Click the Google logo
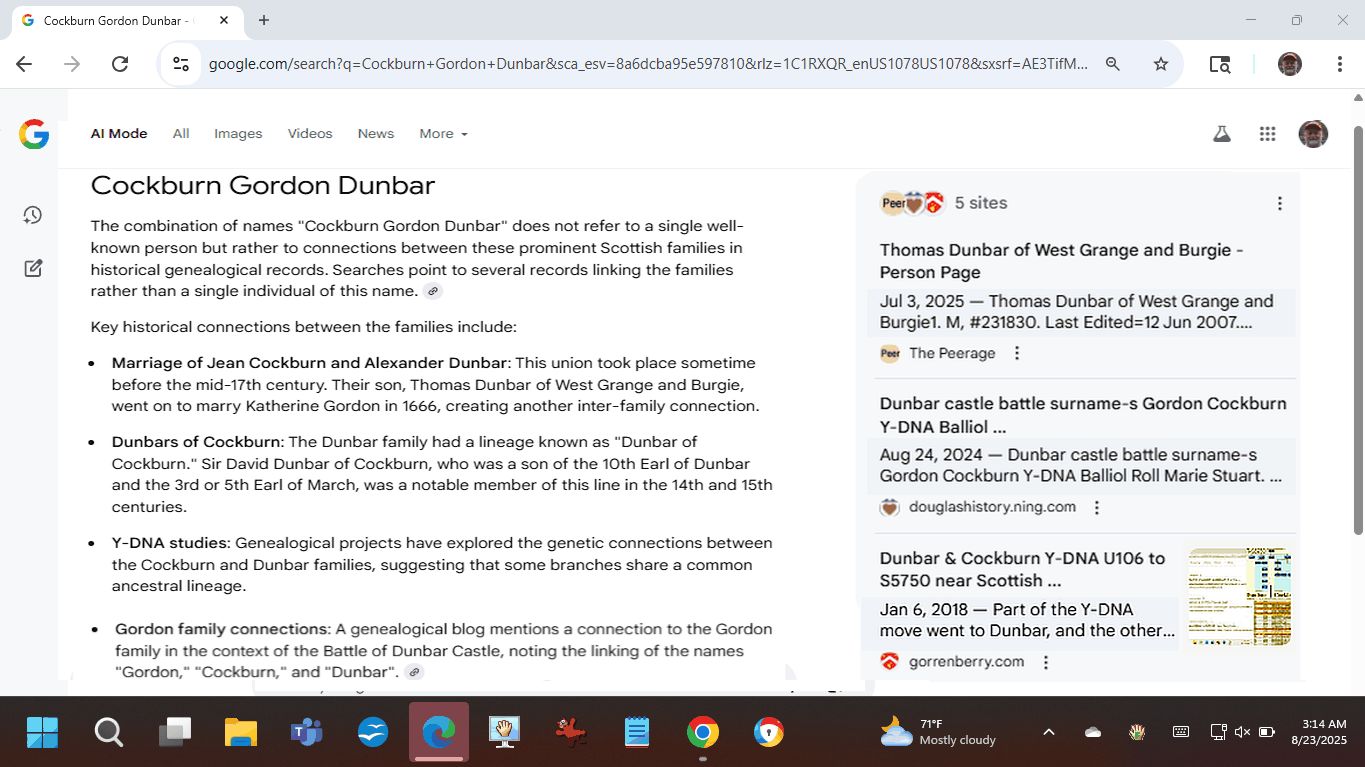This screenshot has width=1365, height=767. coord(34,134)
